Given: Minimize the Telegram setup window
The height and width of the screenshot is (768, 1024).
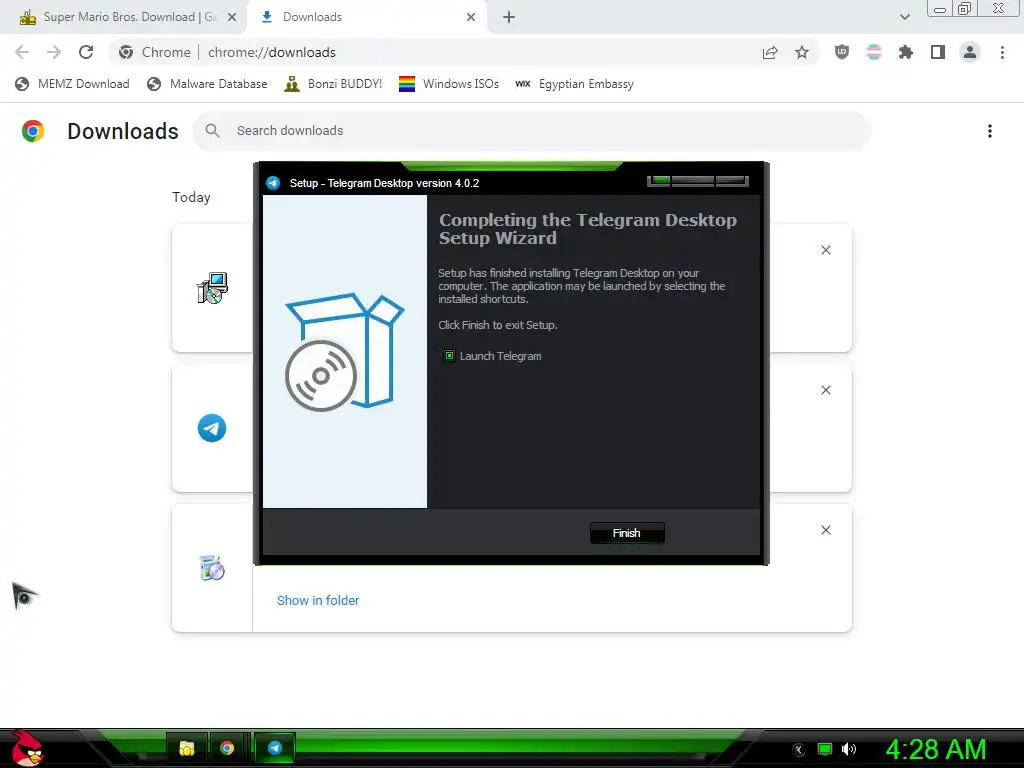Looking at the screenshot, I should coord(660,181).
